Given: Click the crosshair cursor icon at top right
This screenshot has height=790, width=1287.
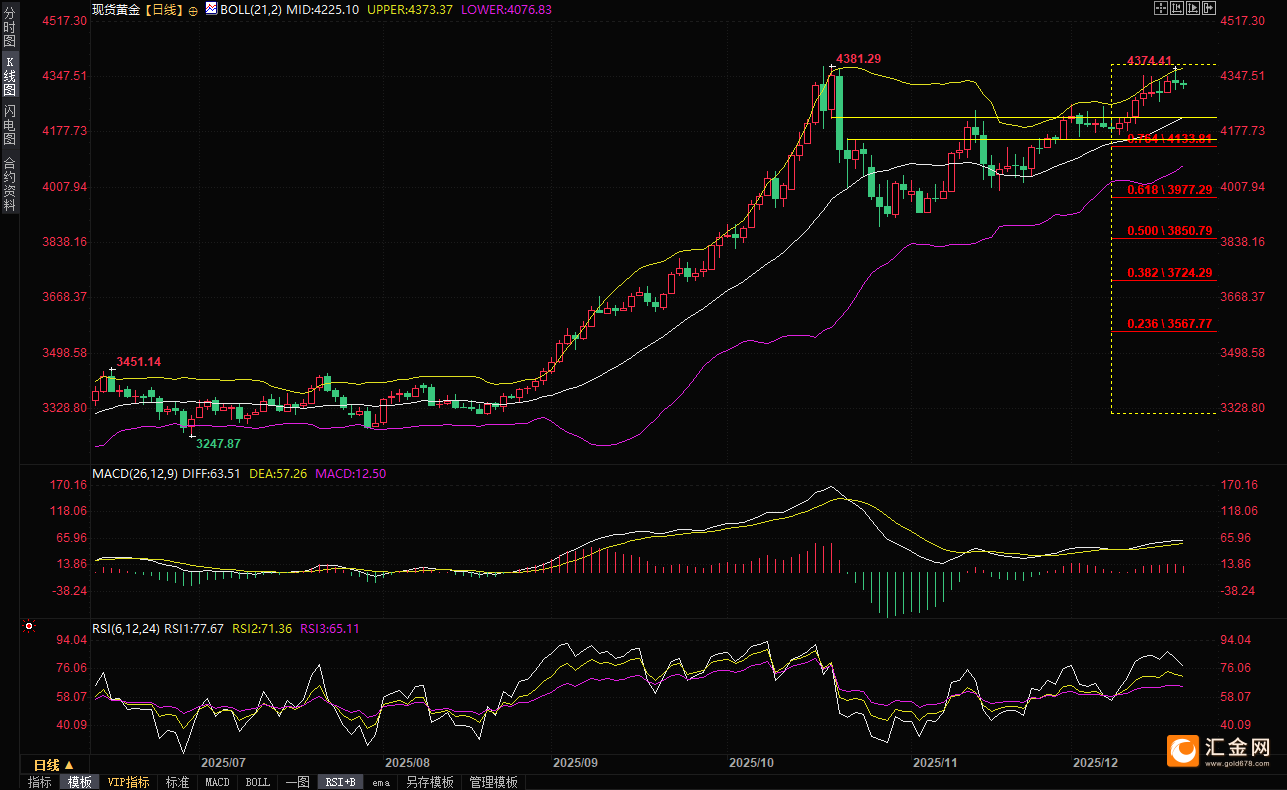Looking at the screenshot, I should (x=1160, y=8).
